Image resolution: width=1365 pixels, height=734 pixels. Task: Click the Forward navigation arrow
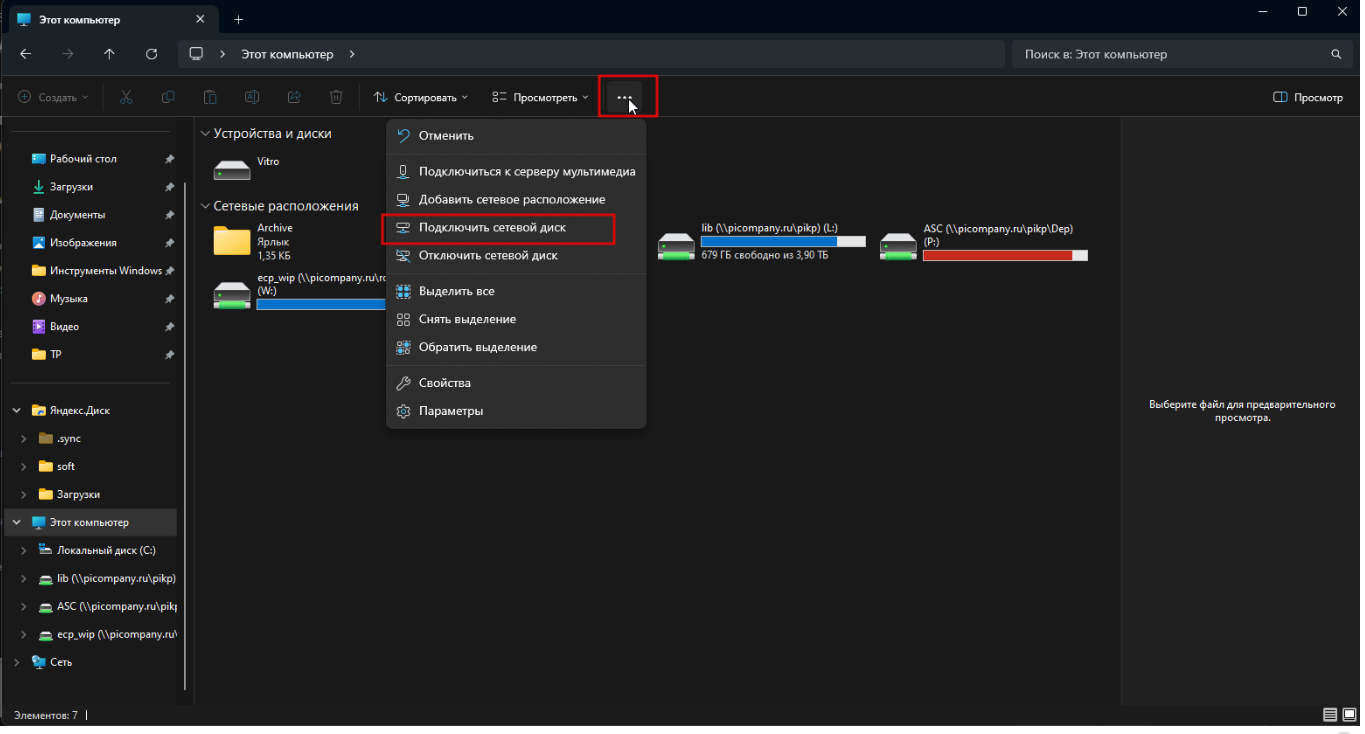click(68, 54)
